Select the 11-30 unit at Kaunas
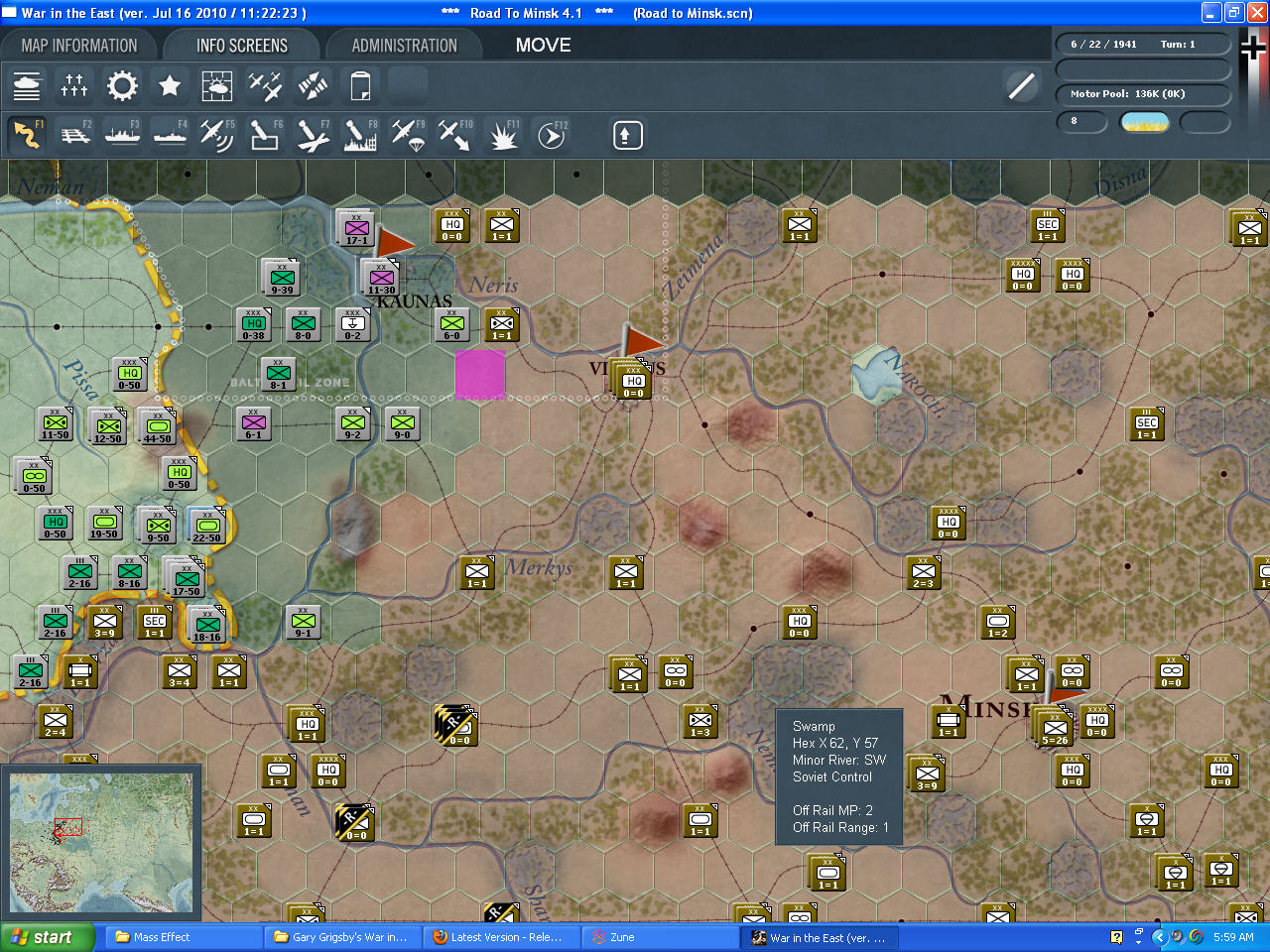The image size is (1270, 952). tap(381, 279)
